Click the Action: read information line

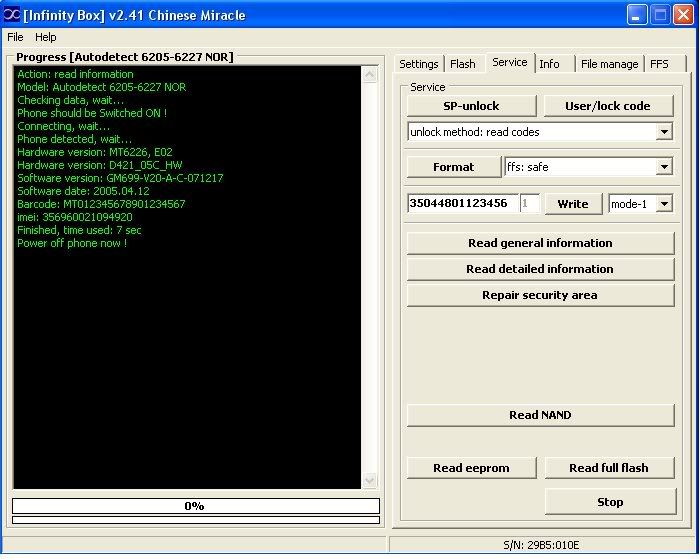75,74
